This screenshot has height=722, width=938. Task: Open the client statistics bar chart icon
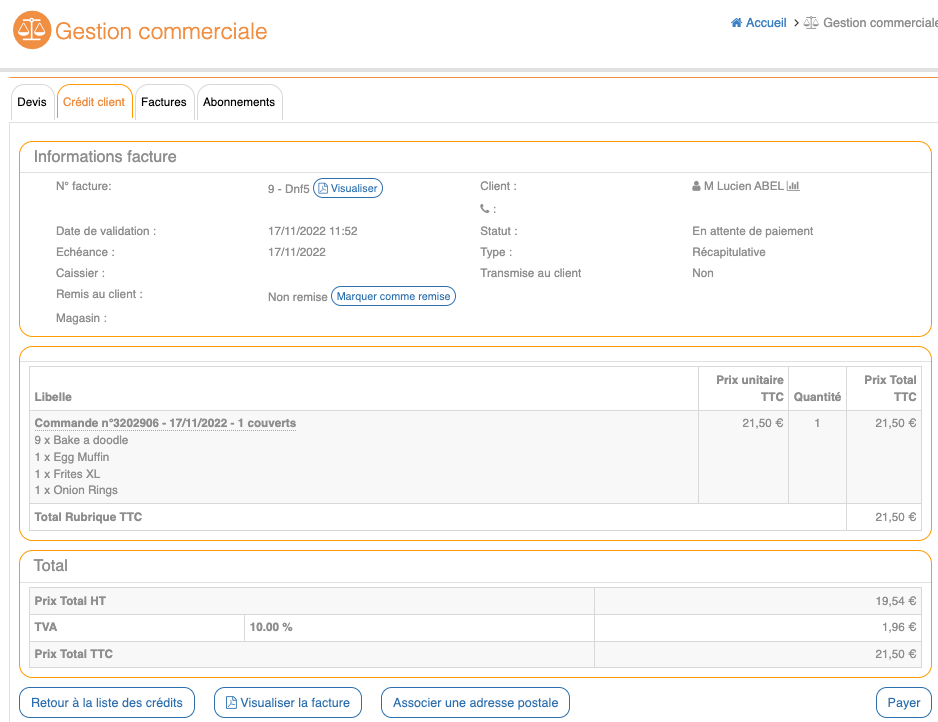click(x=794, y=186)
